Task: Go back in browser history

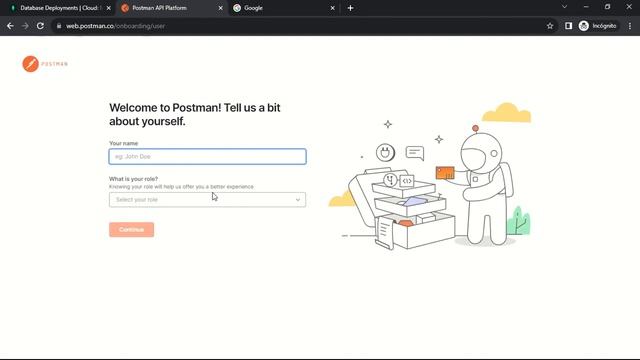Action: pos(10,26)
